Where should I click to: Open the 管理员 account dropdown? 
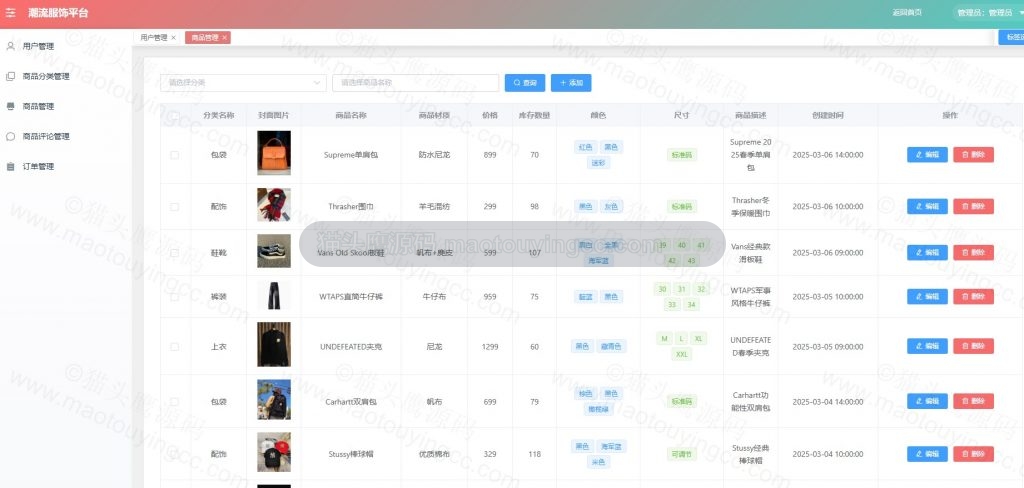[x=987, y=12]
